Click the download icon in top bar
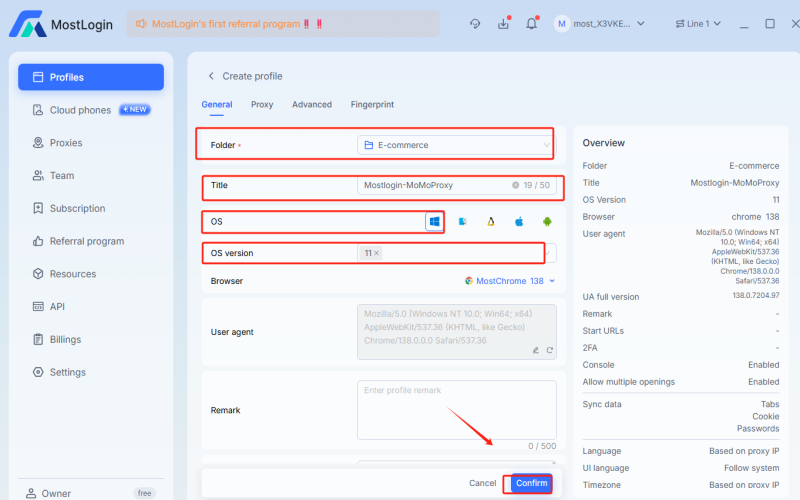Image resolution: width=800 pixels, height=500 pixels. point(503,23)
